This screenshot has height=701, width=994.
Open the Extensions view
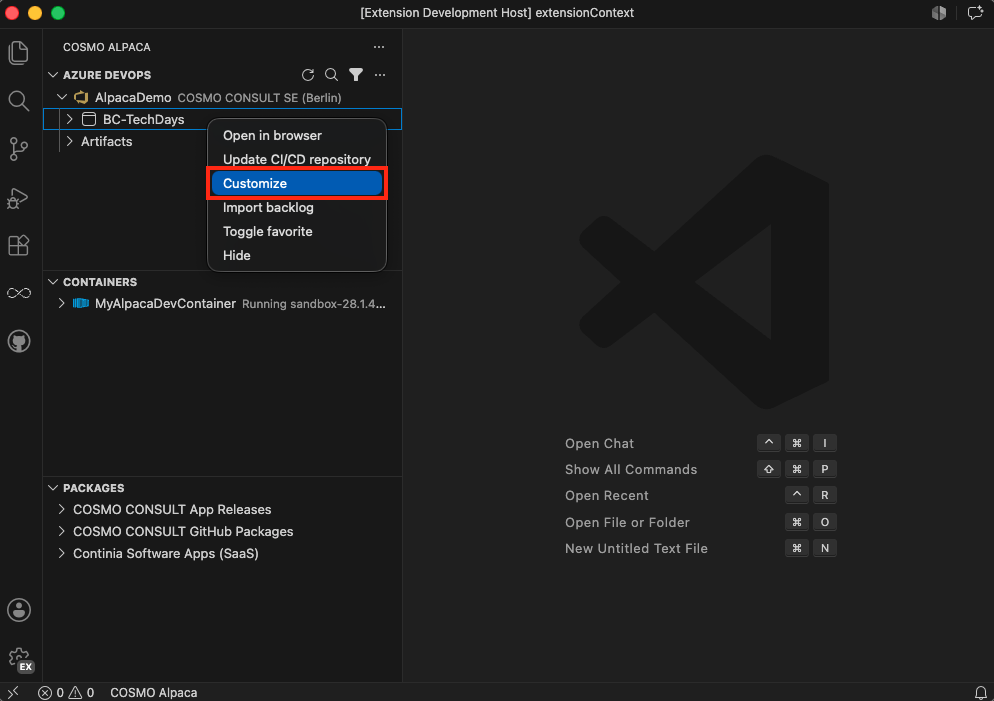point(18,245)
